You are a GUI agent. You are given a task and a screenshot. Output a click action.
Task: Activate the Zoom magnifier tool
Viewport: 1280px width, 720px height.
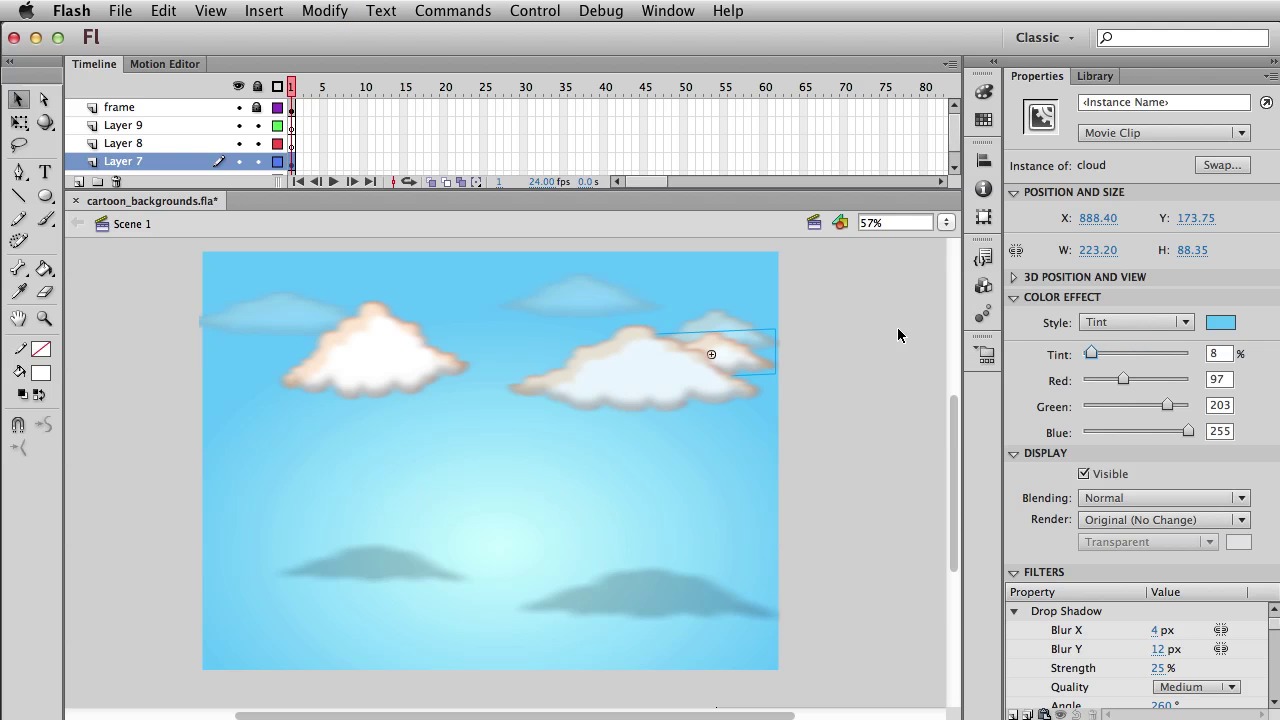coord(45,318)
